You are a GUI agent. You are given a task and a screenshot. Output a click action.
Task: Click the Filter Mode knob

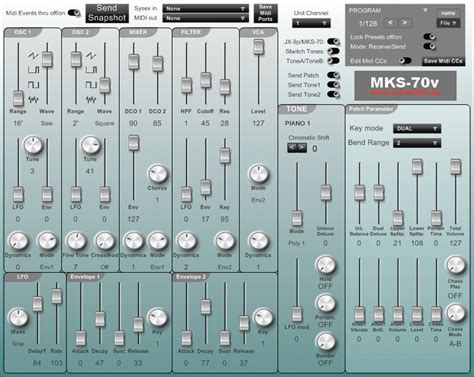pyautogui.click(x=225, y=241)
